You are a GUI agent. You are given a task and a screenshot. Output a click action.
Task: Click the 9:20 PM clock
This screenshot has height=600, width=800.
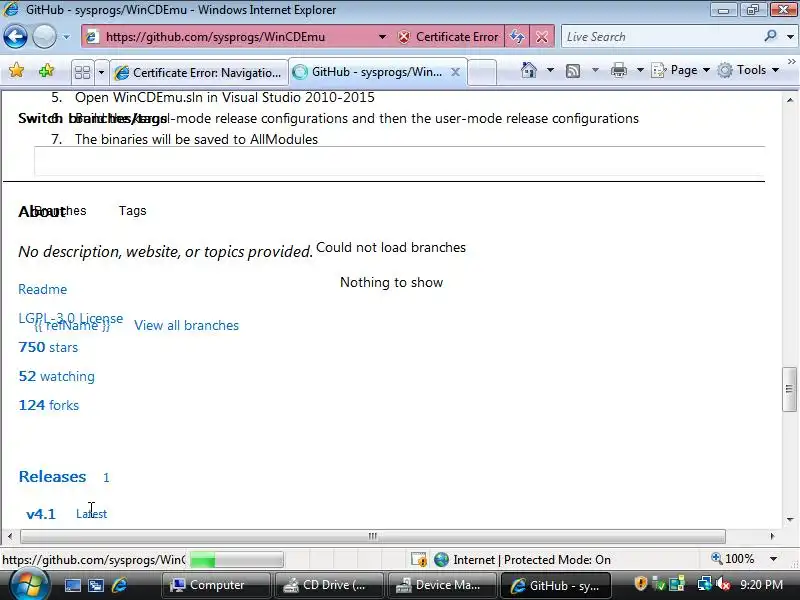761,585
